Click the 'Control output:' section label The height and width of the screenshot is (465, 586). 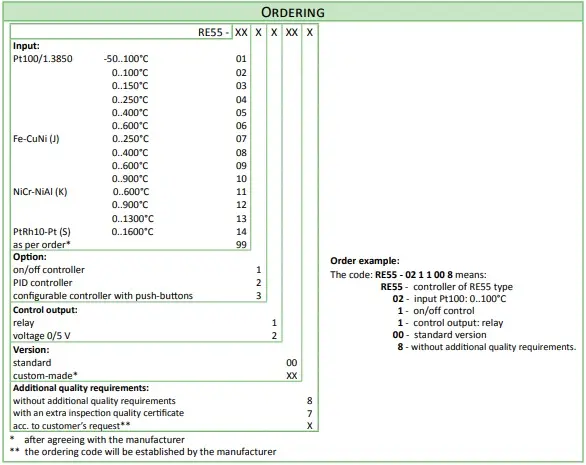tap(45, 310)
